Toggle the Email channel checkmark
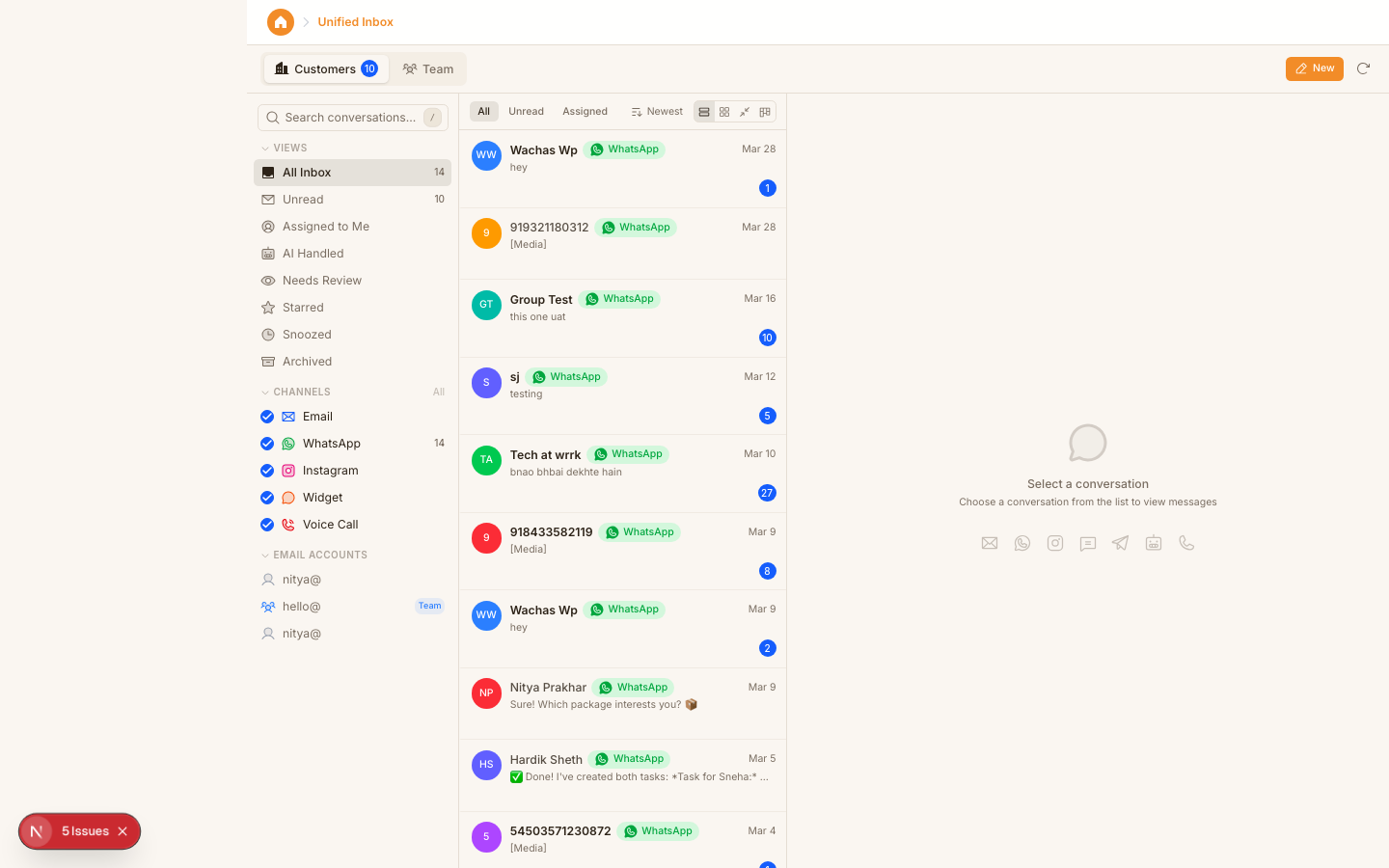This screenshot has width=1389, height=868. [267, 416]
